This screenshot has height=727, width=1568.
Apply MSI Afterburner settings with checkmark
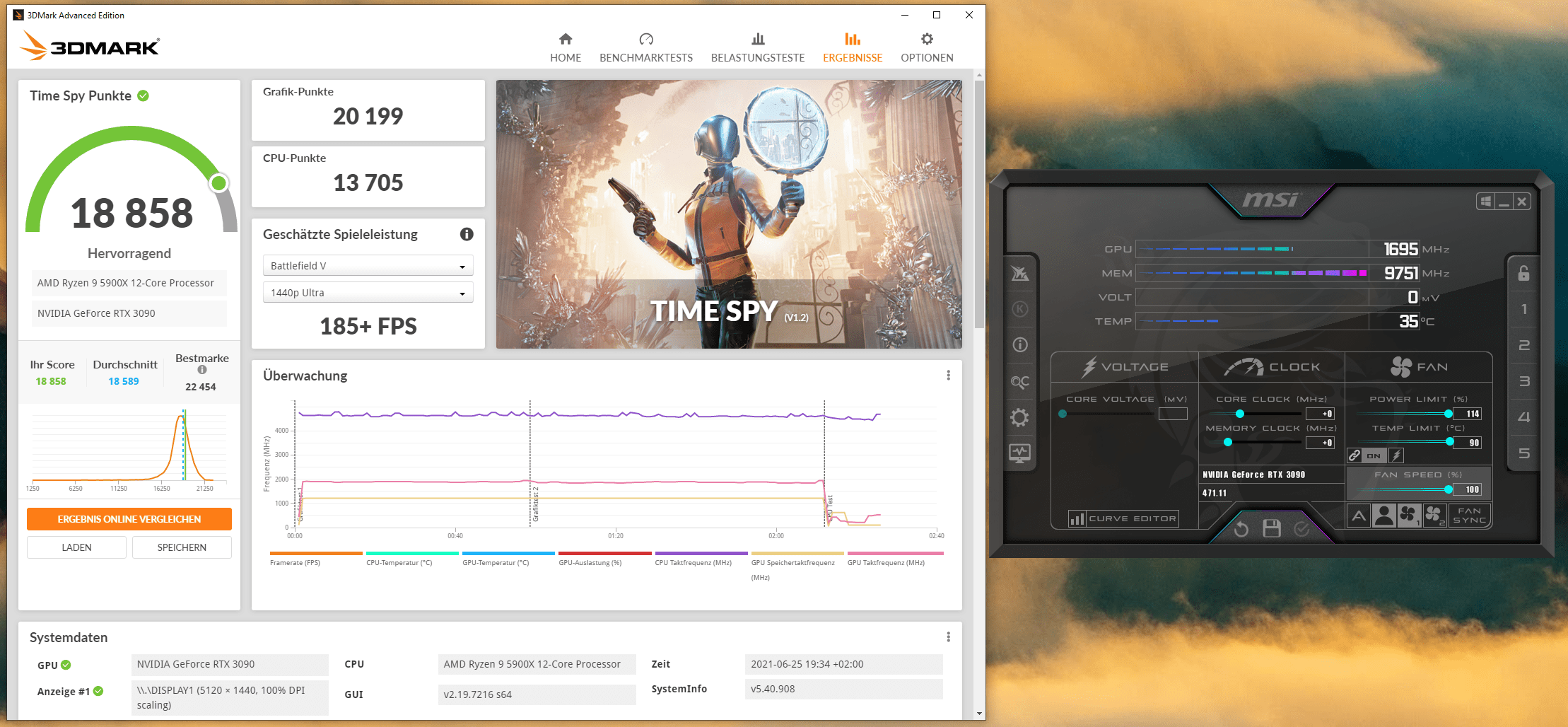point(1301,529)
